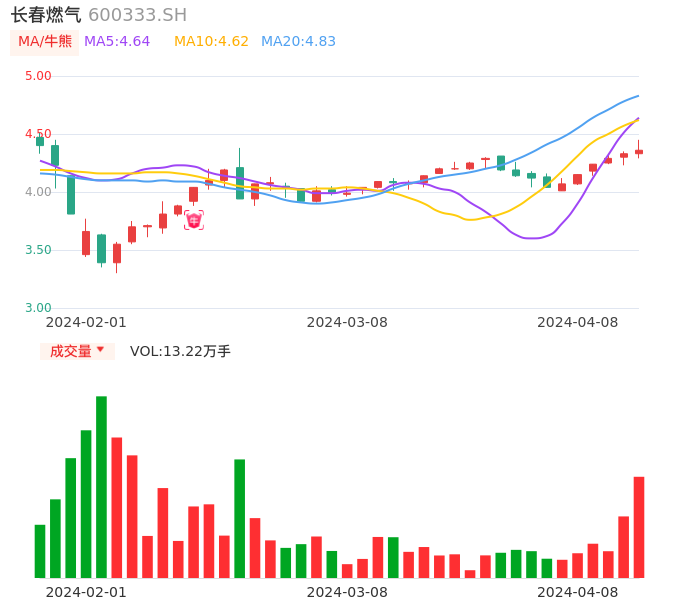This screenshot has width=686, height=606.
Task: Click the 2024-04-08 label under the volume chart
Action: point(578,592)
